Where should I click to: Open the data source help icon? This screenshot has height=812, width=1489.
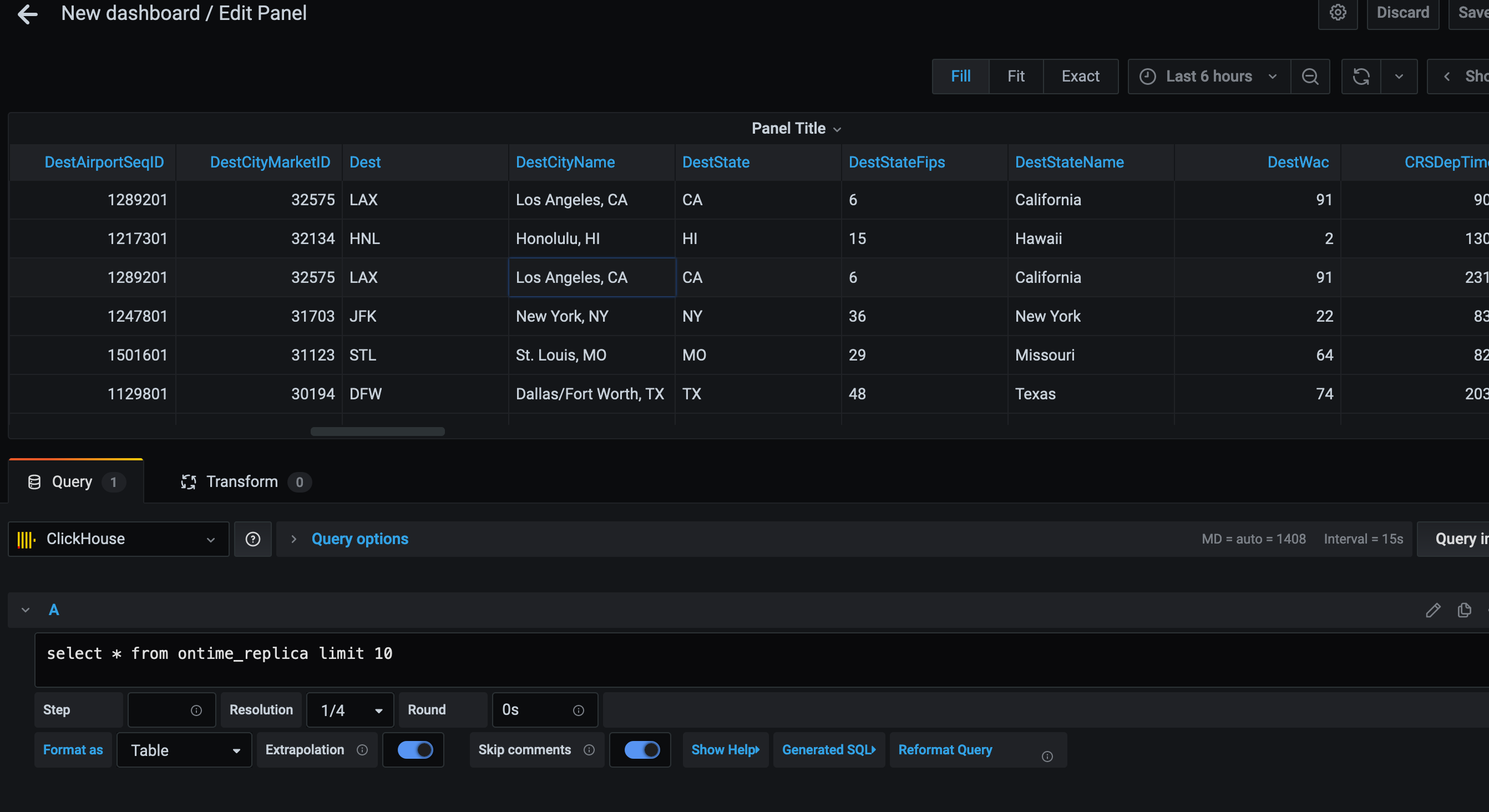coord(252,539)
